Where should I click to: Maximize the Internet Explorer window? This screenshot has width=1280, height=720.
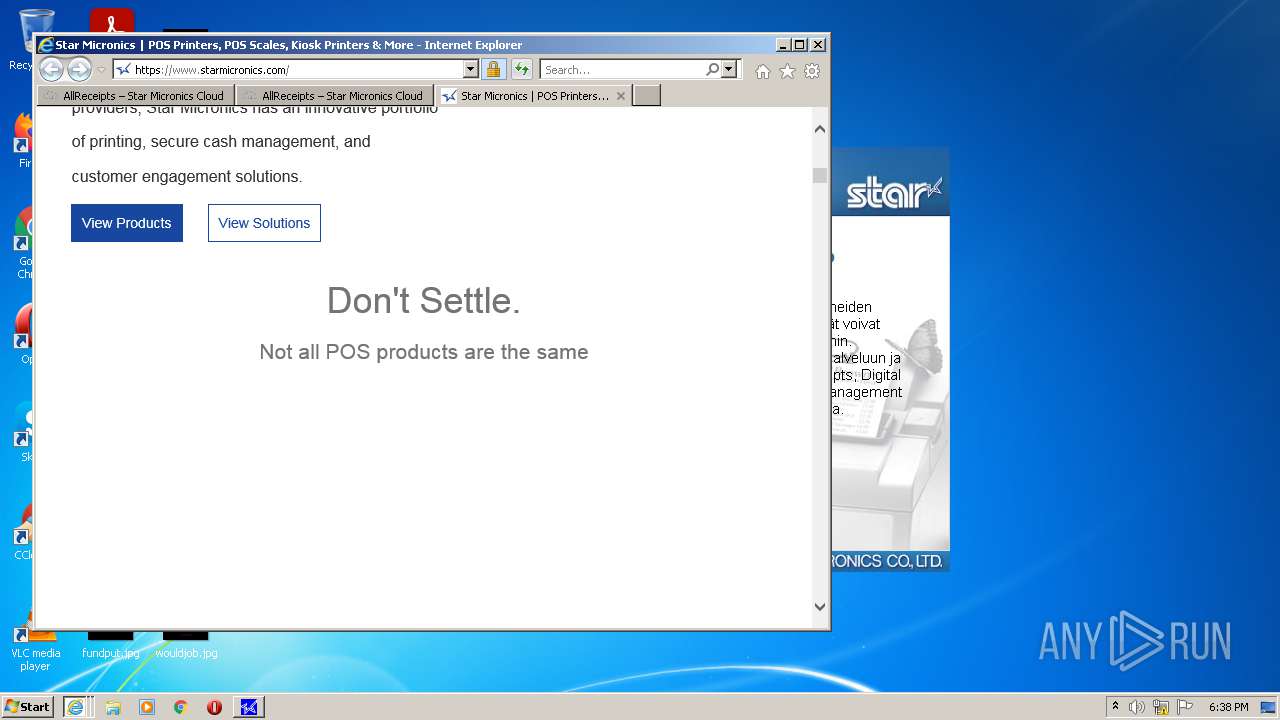click(799, 45)
